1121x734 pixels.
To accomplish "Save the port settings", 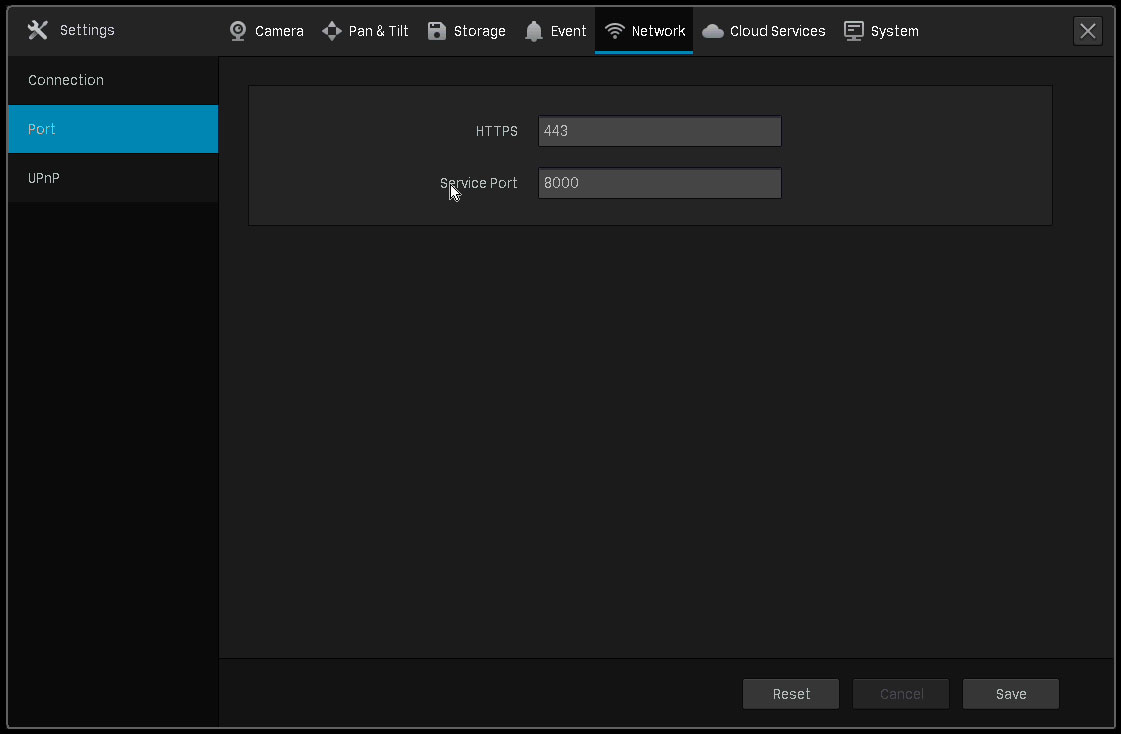I will 1011,694.
